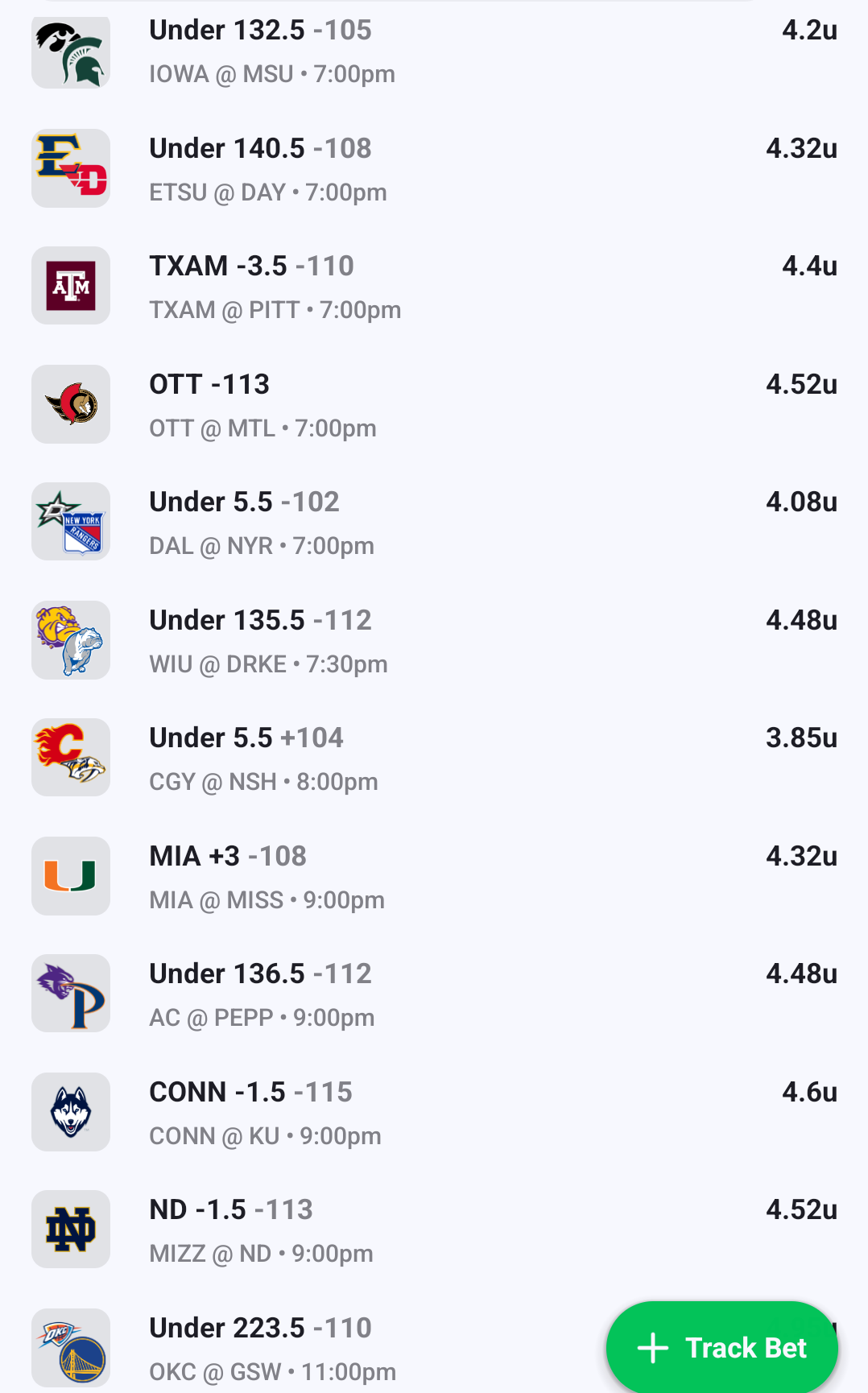Click the Notre Dame ND logo
This screenshot has height=1393, width=868.
point(71,1230)
